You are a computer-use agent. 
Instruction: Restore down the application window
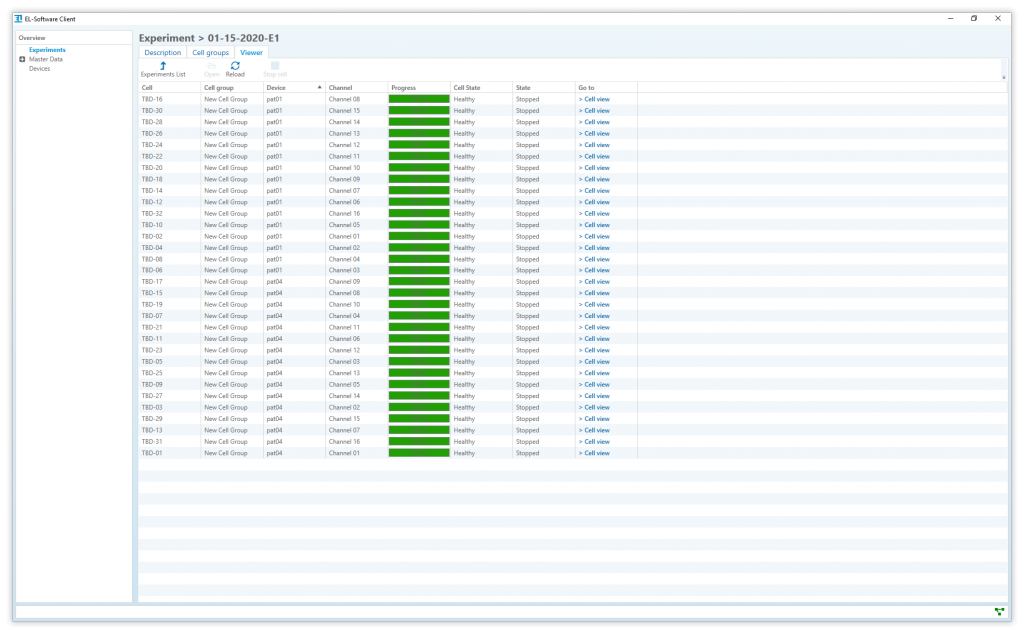tap(974, 18)
